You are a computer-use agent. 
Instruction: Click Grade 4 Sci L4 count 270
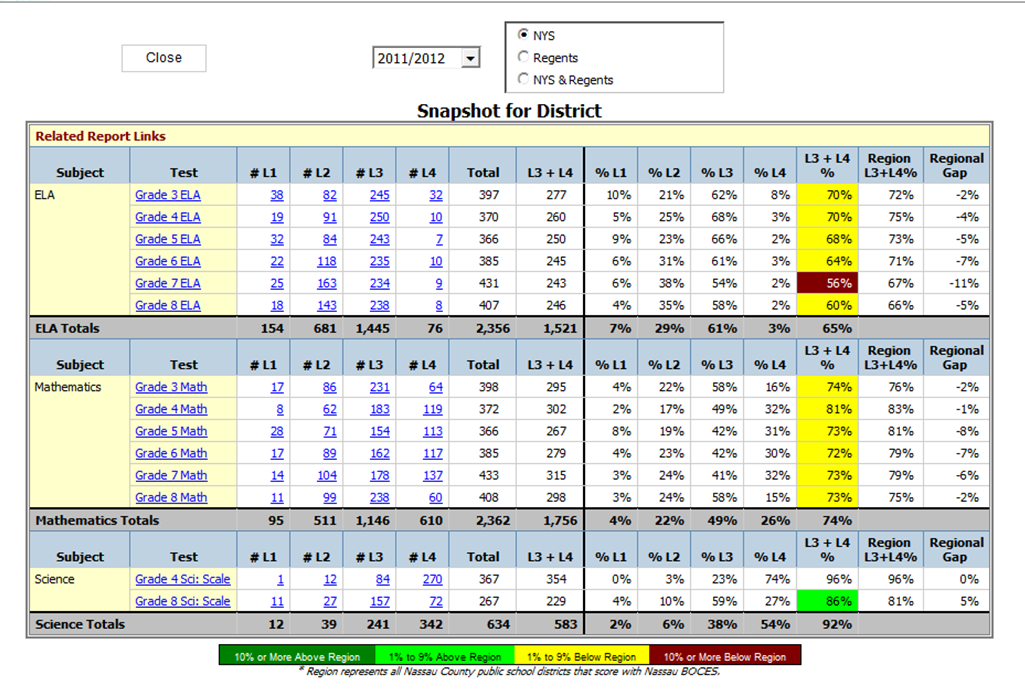tap(433, 579)
